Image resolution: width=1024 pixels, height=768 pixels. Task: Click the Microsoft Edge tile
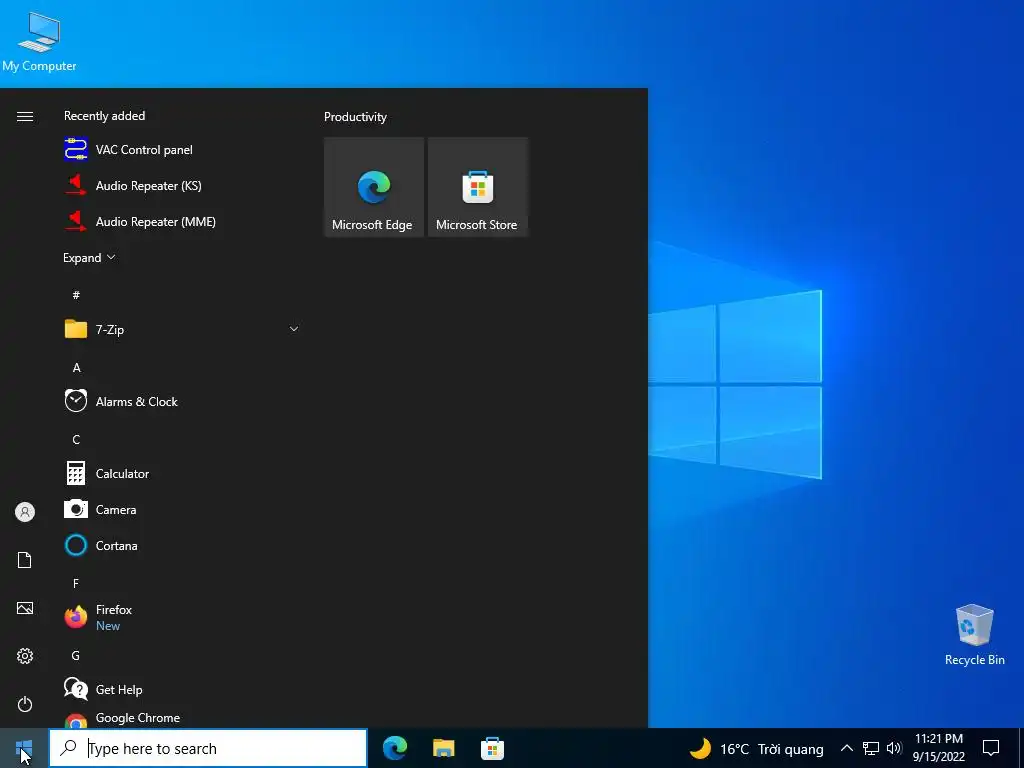[374, 187]
